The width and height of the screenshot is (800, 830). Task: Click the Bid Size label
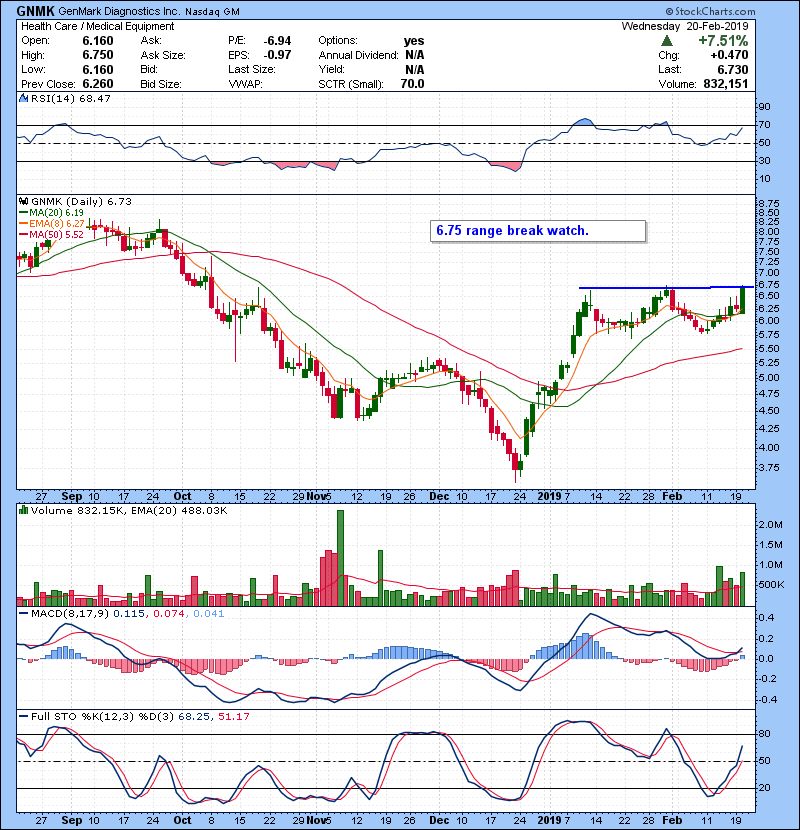coord(161,84)
